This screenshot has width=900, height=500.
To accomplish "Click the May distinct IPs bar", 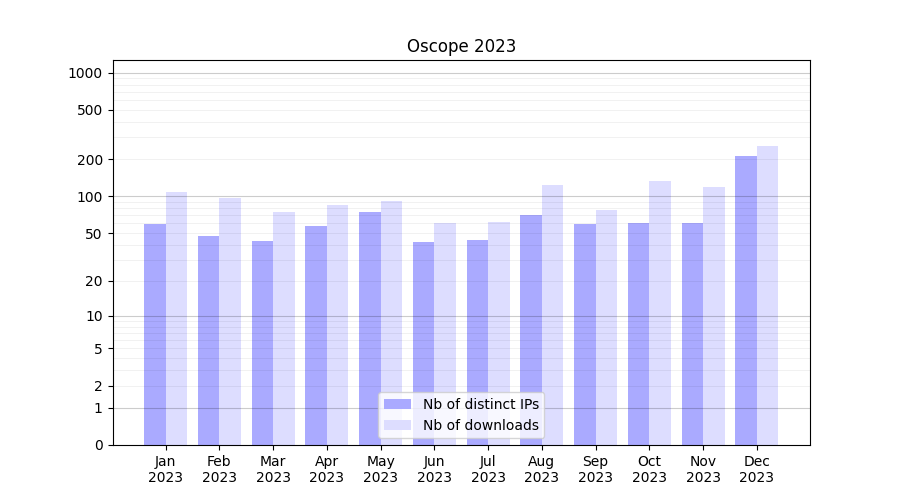I will tap(370, 328).
